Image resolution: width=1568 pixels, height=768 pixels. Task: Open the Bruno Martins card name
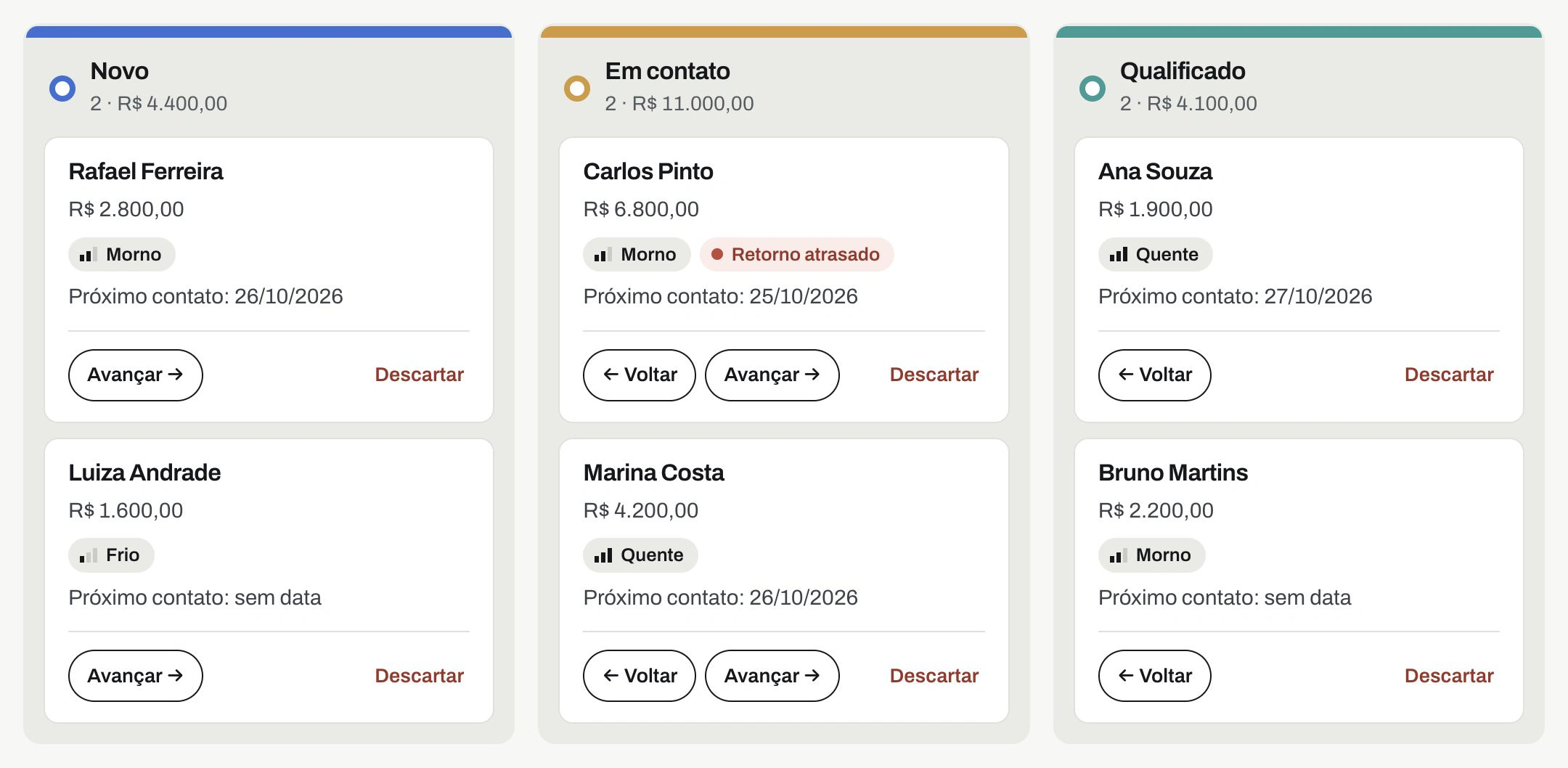1173,473
